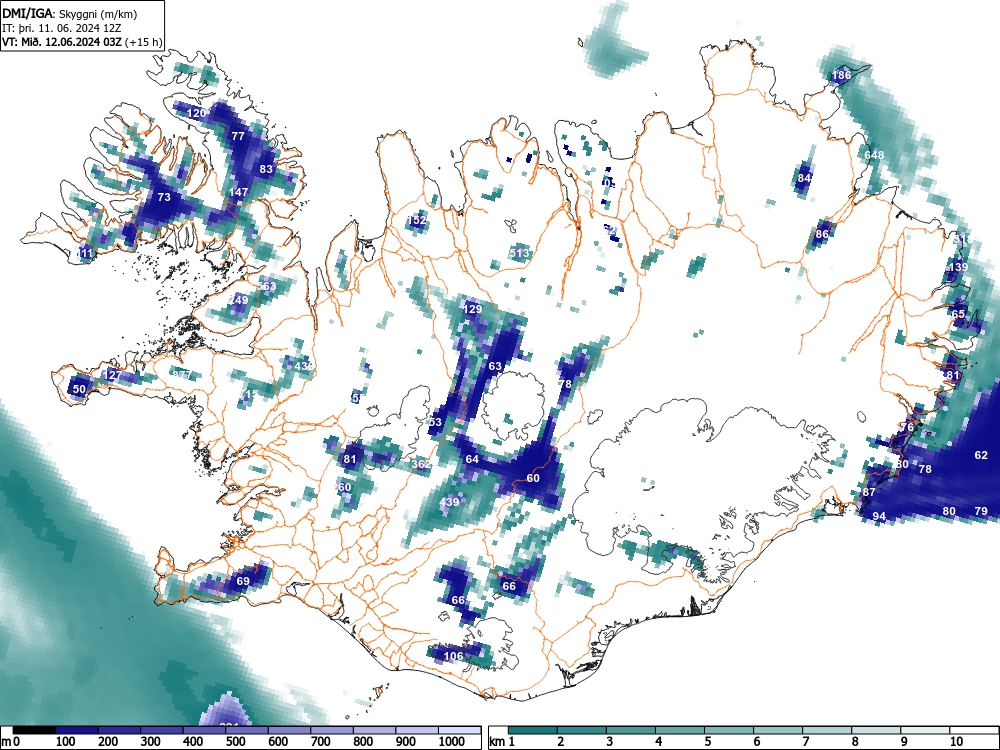Click the visibility value "513" on the map
1000x750 pixels.
520,253
